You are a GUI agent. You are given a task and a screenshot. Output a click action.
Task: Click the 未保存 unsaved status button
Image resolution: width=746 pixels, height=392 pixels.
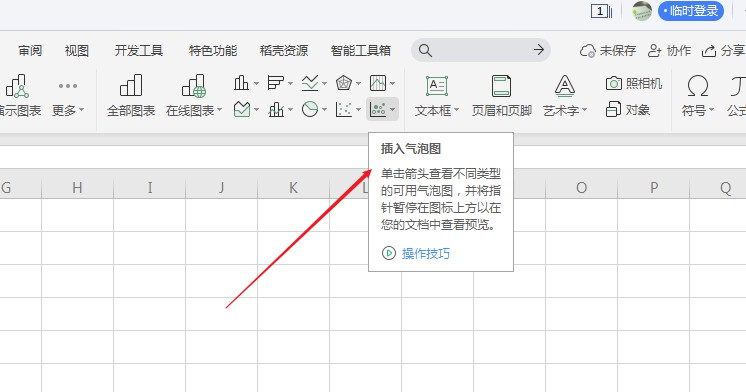pos(608,50)
